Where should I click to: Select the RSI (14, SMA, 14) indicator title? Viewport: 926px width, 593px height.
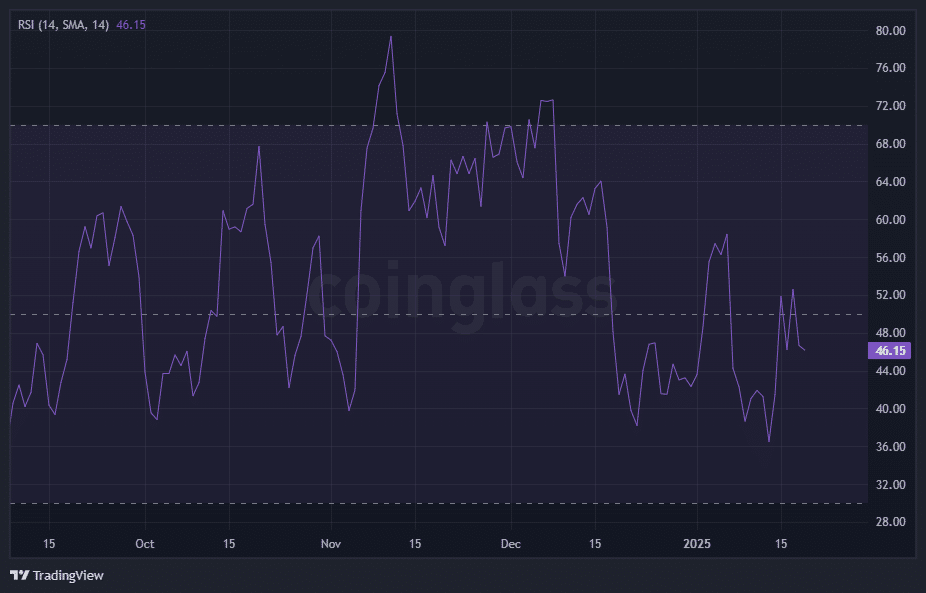point(64,24)
